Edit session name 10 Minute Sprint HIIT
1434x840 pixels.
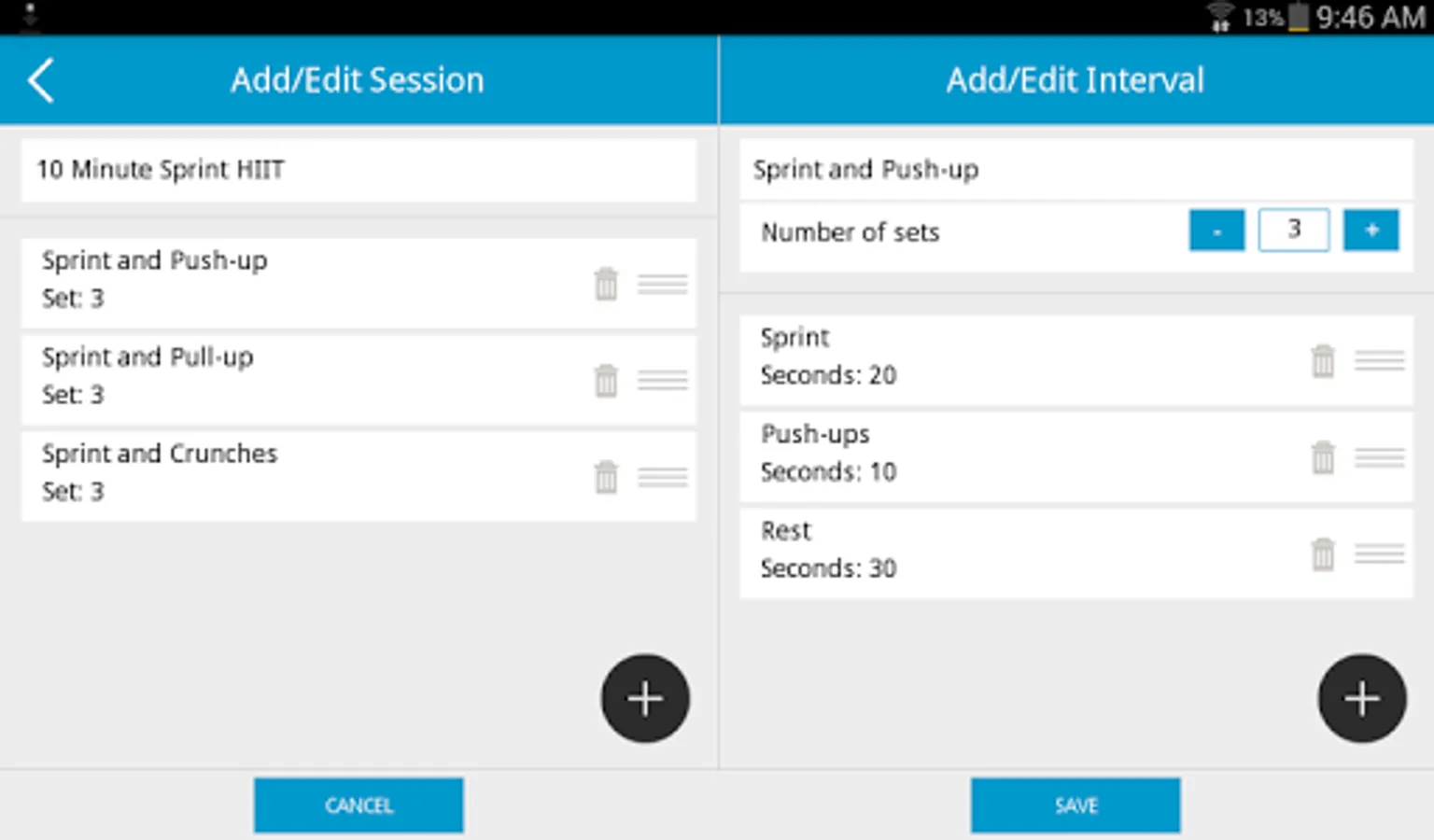pyautogui.click(x=358, y=170)
